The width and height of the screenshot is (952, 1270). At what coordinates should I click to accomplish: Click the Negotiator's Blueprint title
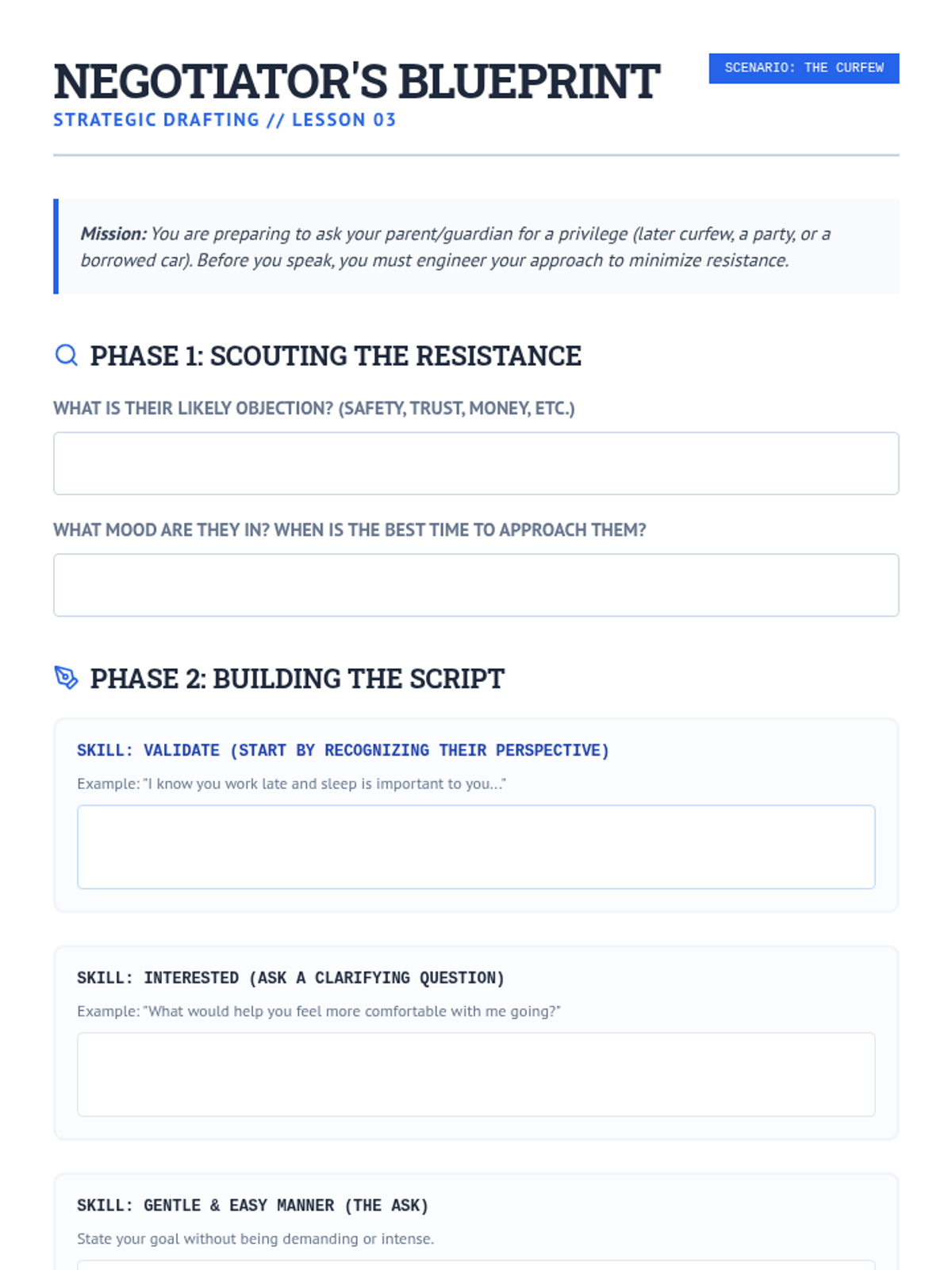356,81
